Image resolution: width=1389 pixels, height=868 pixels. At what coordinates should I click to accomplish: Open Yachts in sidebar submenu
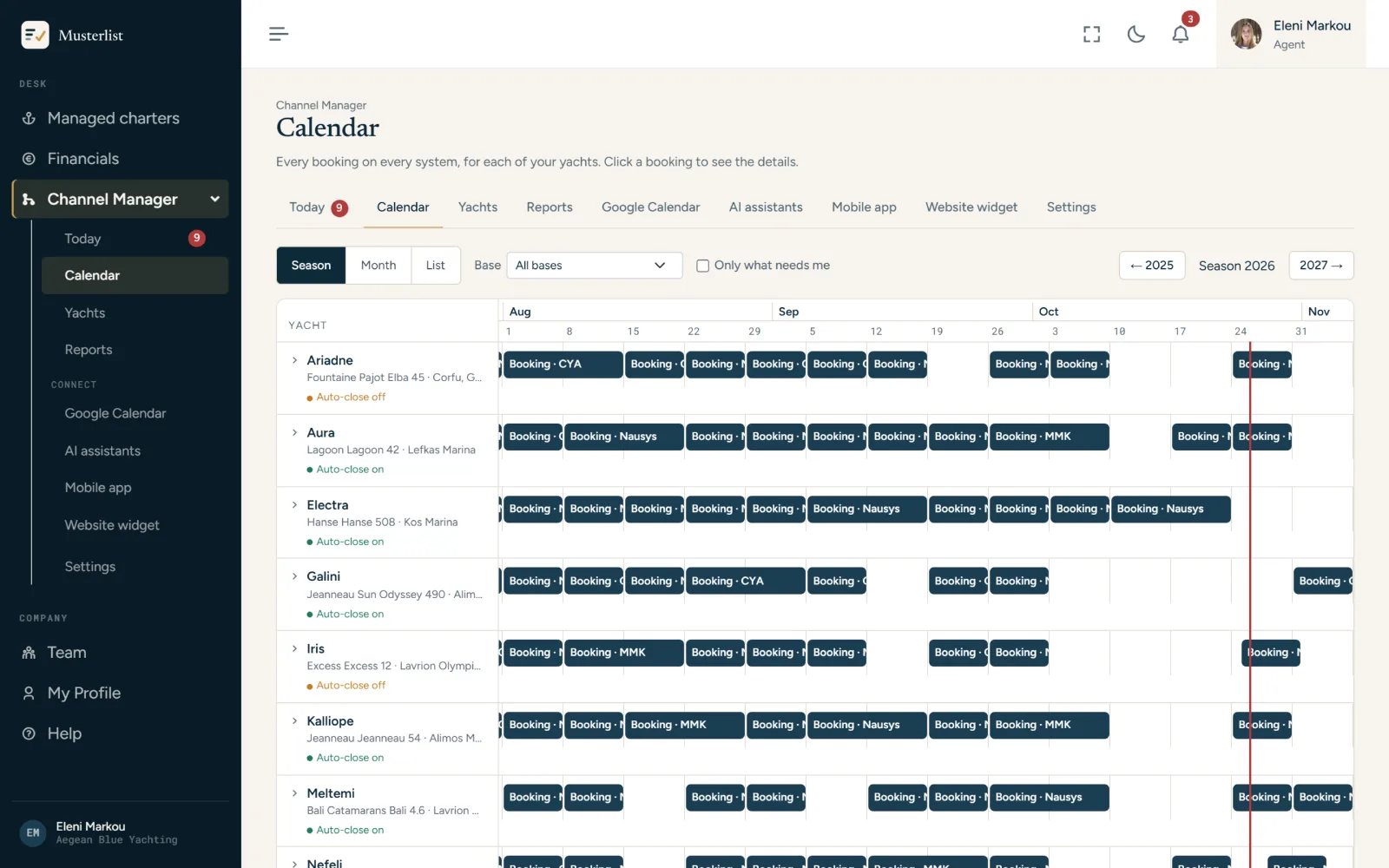[x=135, y=312]
